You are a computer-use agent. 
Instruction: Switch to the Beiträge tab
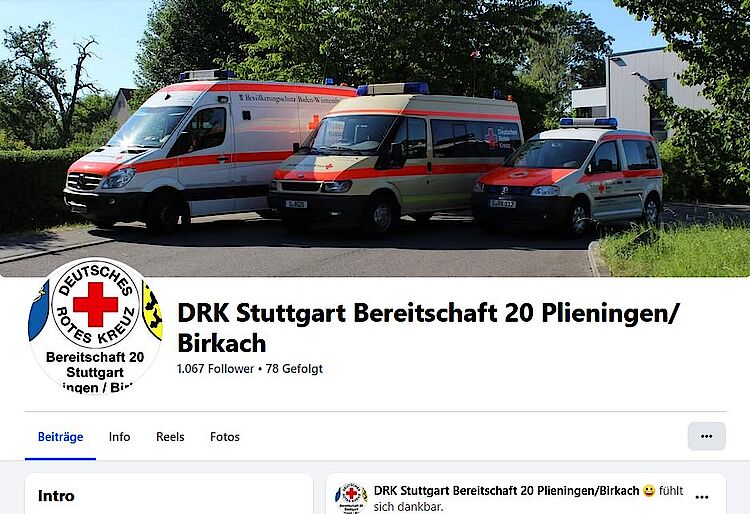pos(60,437)
